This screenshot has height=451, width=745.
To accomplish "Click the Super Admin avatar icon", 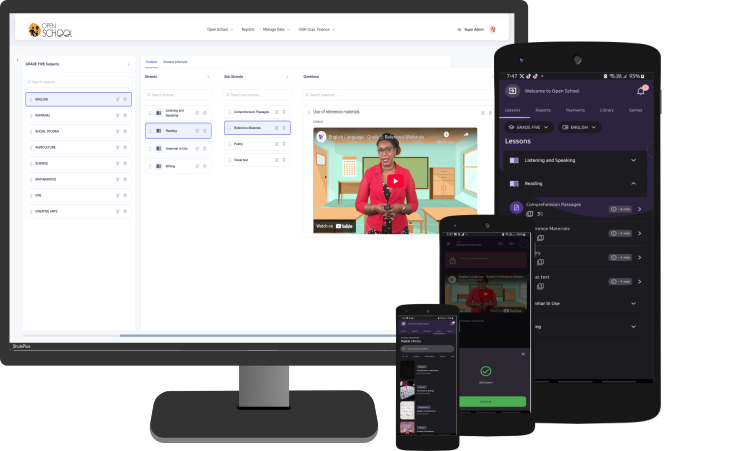I will tap(493, 29).
